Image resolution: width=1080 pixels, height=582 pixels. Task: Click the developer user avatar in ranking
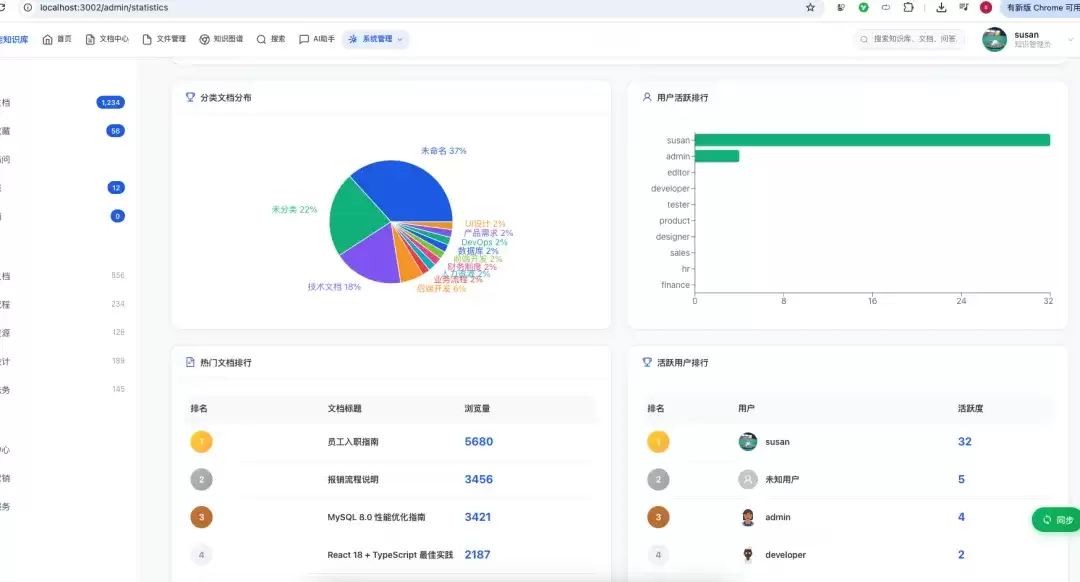[x=747, y=554]
